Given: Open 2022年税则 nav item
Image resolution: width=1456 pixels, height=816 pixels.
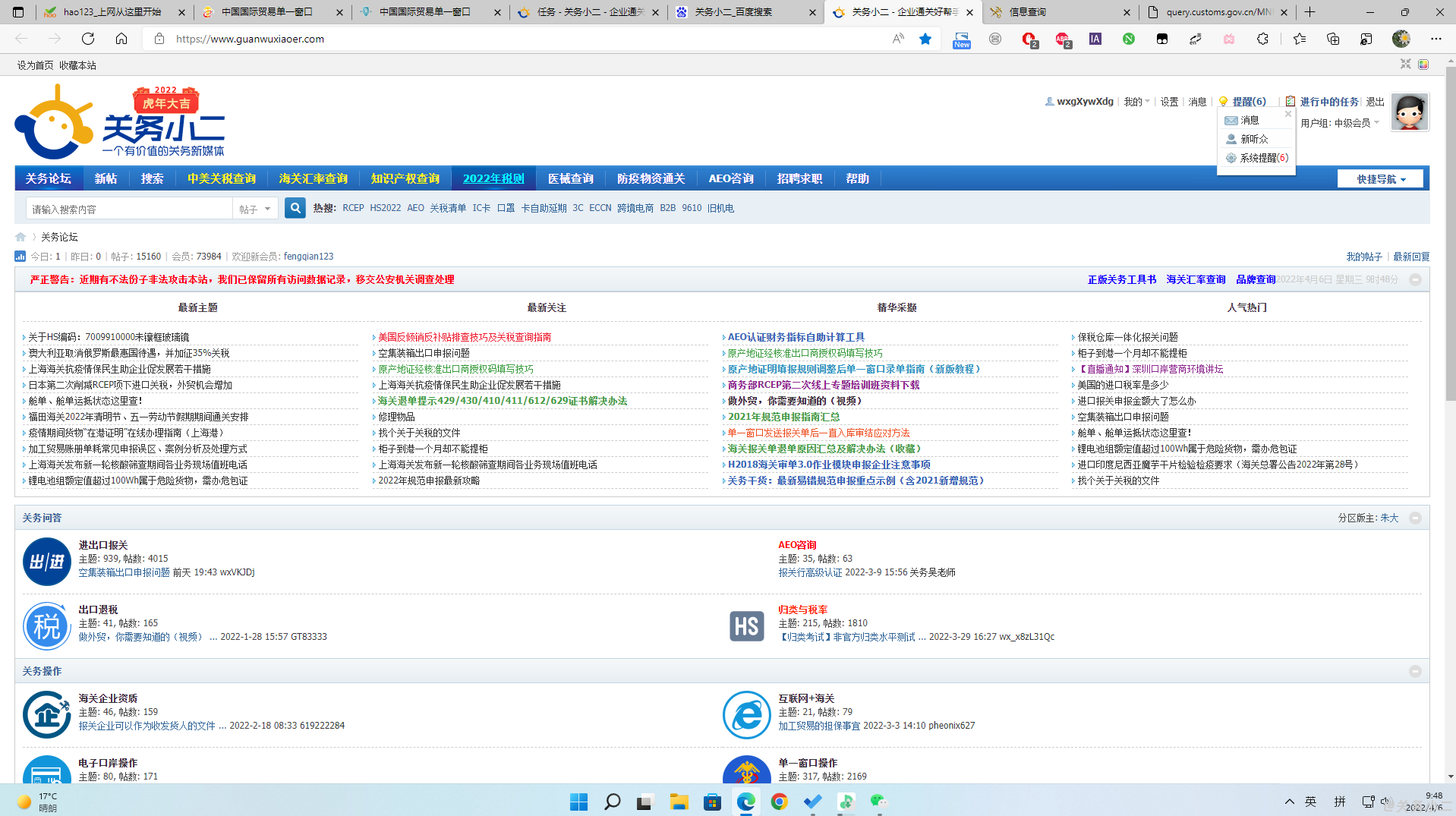Looking at the screenshot, I should pyautogui.click(x=493, y=178).
